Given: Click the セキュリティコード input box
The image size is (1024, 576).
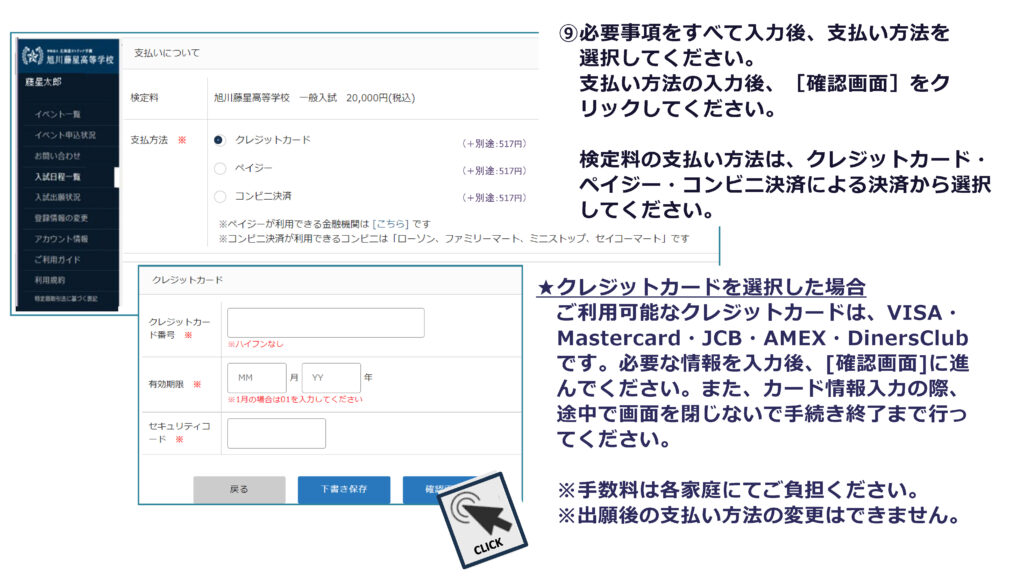Looking at the screenshot, I should [x=276, y=433].
